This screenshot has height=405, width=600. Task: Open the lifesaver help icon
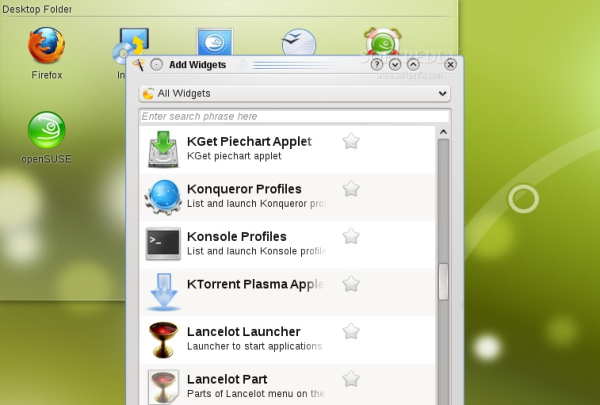383,41
